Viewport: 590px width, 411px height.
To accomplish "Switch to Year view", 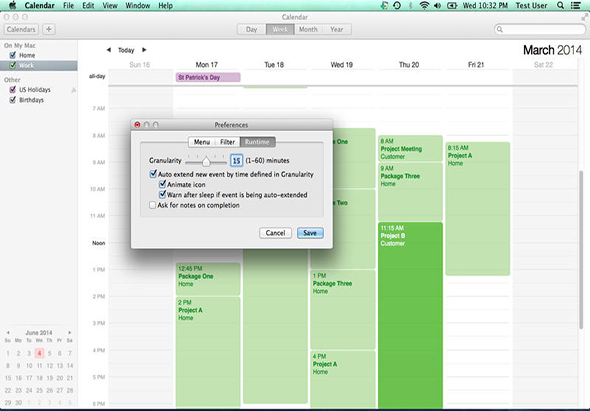I will [x=337, y=29].
